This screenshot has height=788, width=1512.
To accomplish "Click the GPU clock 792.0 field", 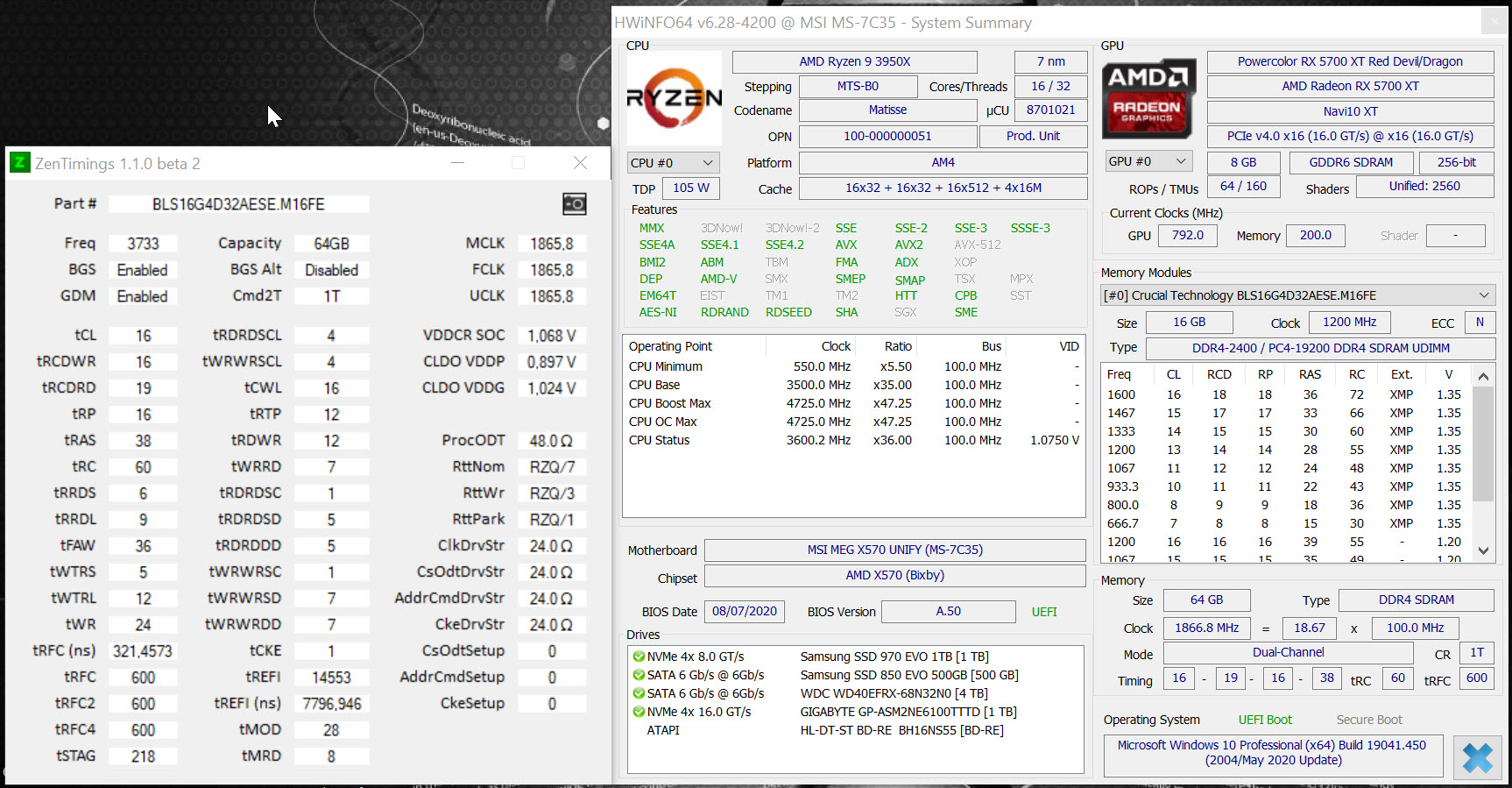I will [x=1188, y=236].
